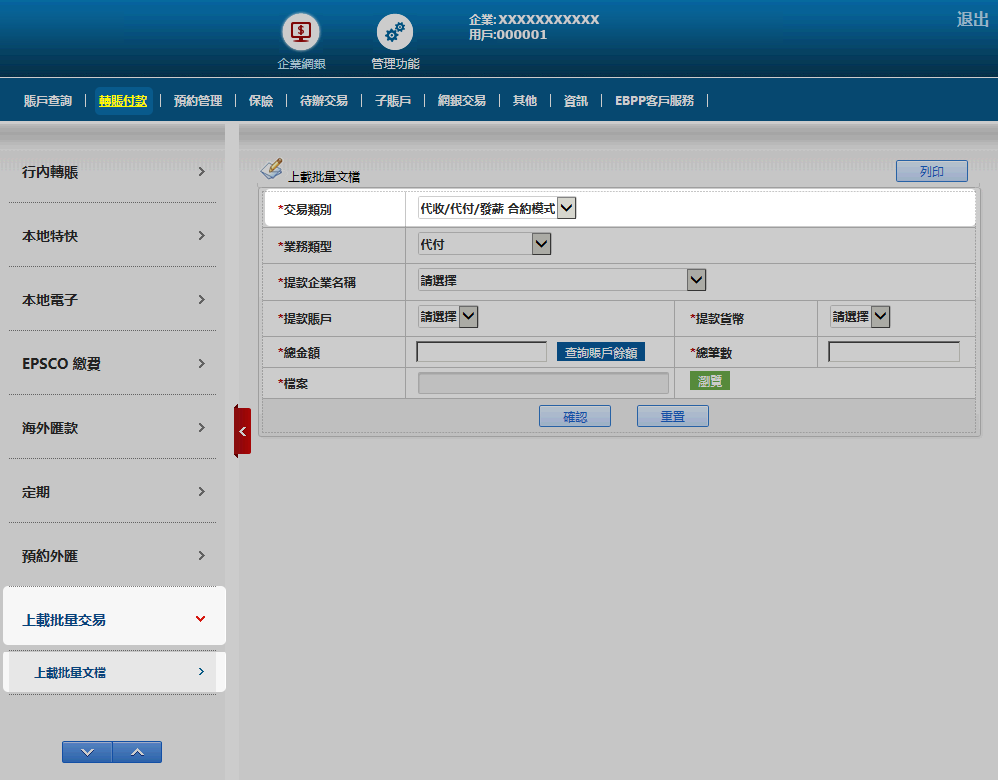The width and height of the screenshot is (998, 780).
Task: Click the 企業網銀 monitor icon
Action: [301, 32]
